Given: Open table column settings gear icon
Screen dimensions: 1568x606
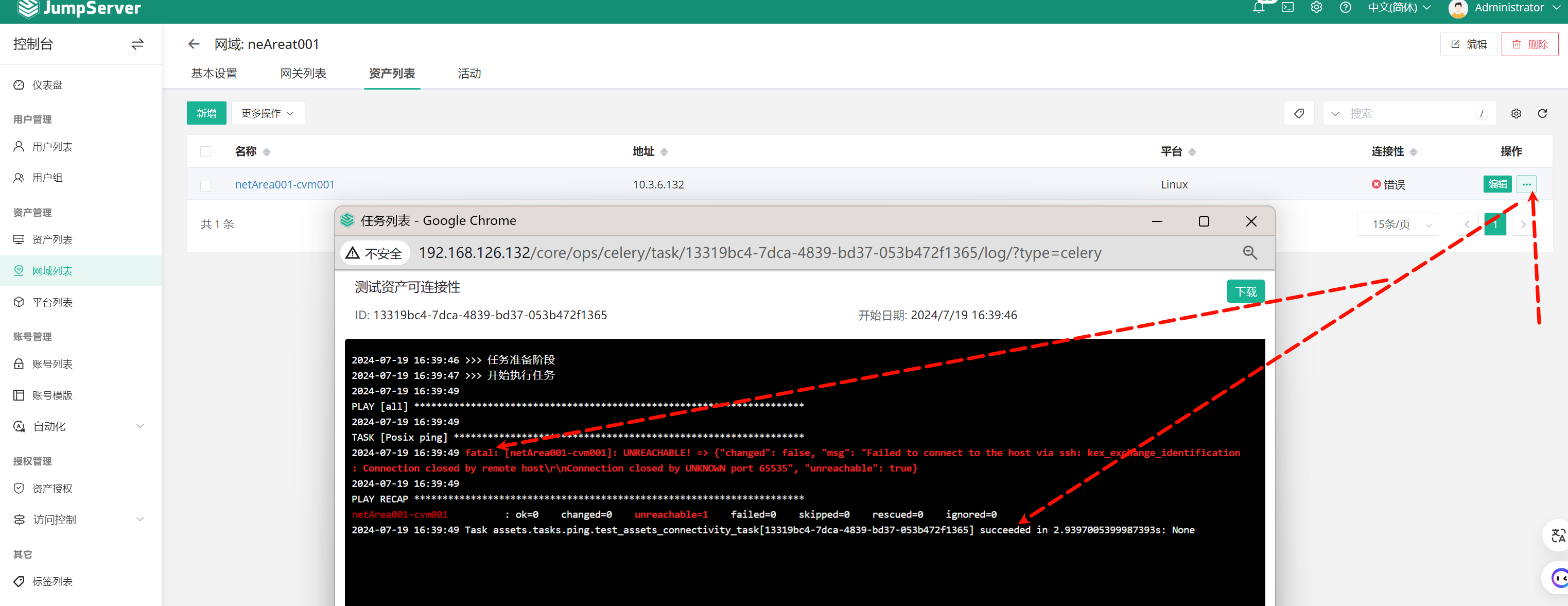Looking at the screenshot, I should 1515,114.
